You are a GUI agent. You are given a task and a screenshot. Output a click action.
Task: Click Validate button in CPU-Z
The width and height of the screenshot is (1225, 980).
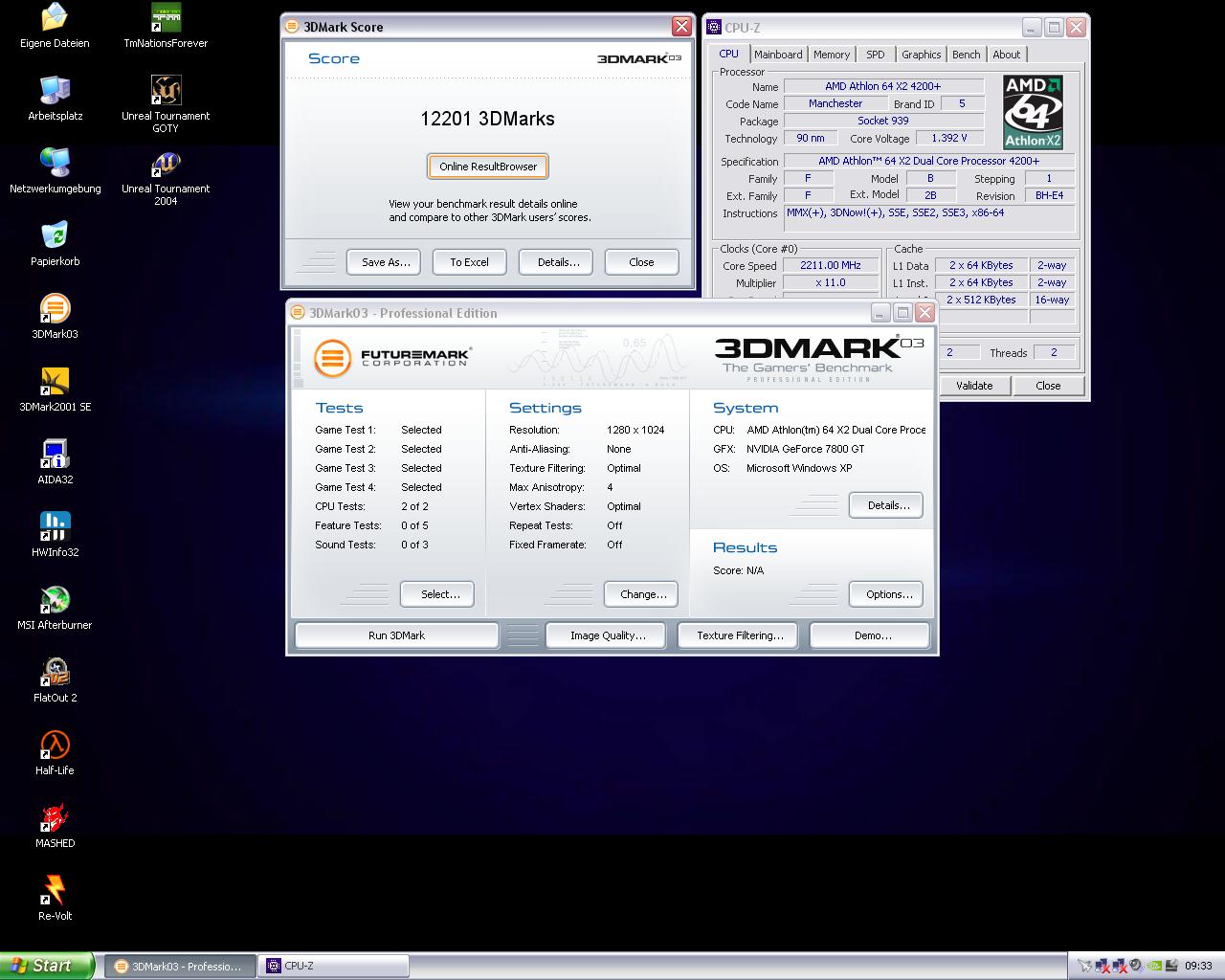(x=974, y=386)
